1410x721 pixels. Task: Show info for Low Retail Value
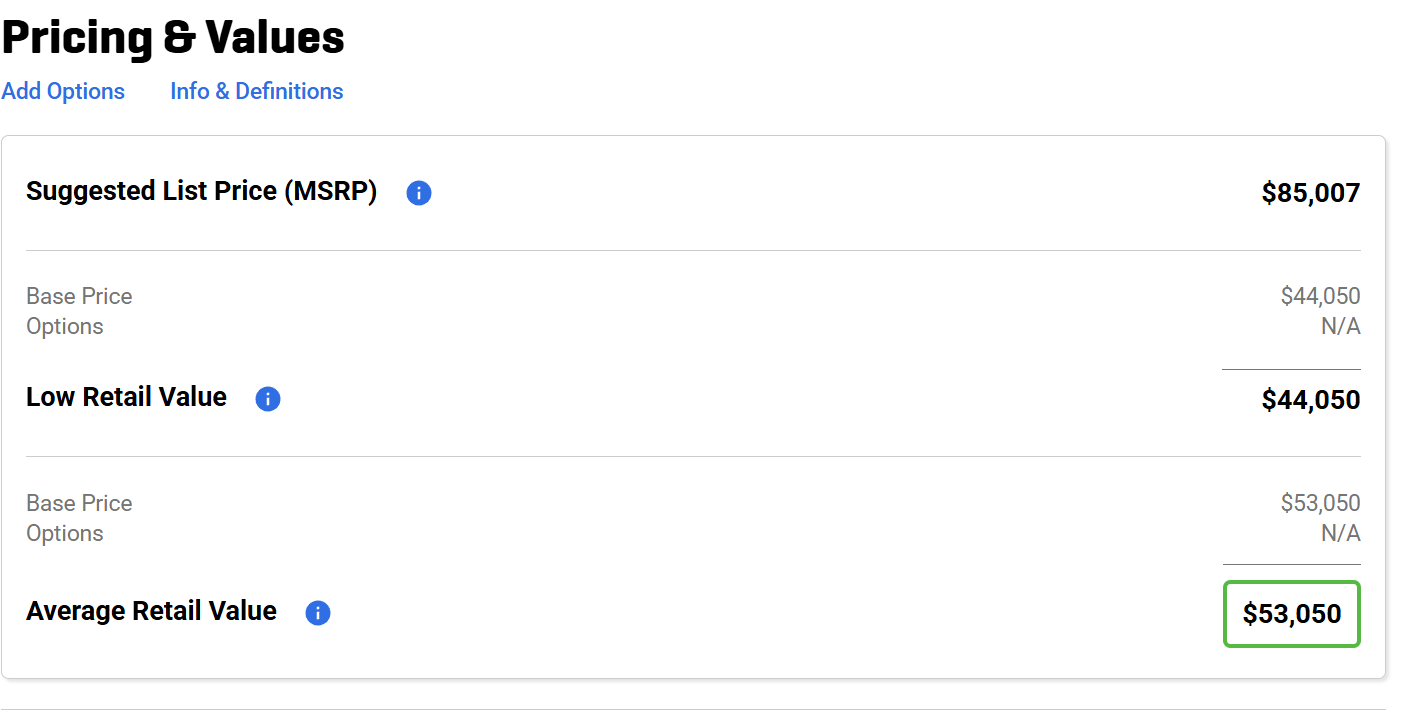click(x=268, y=399)
